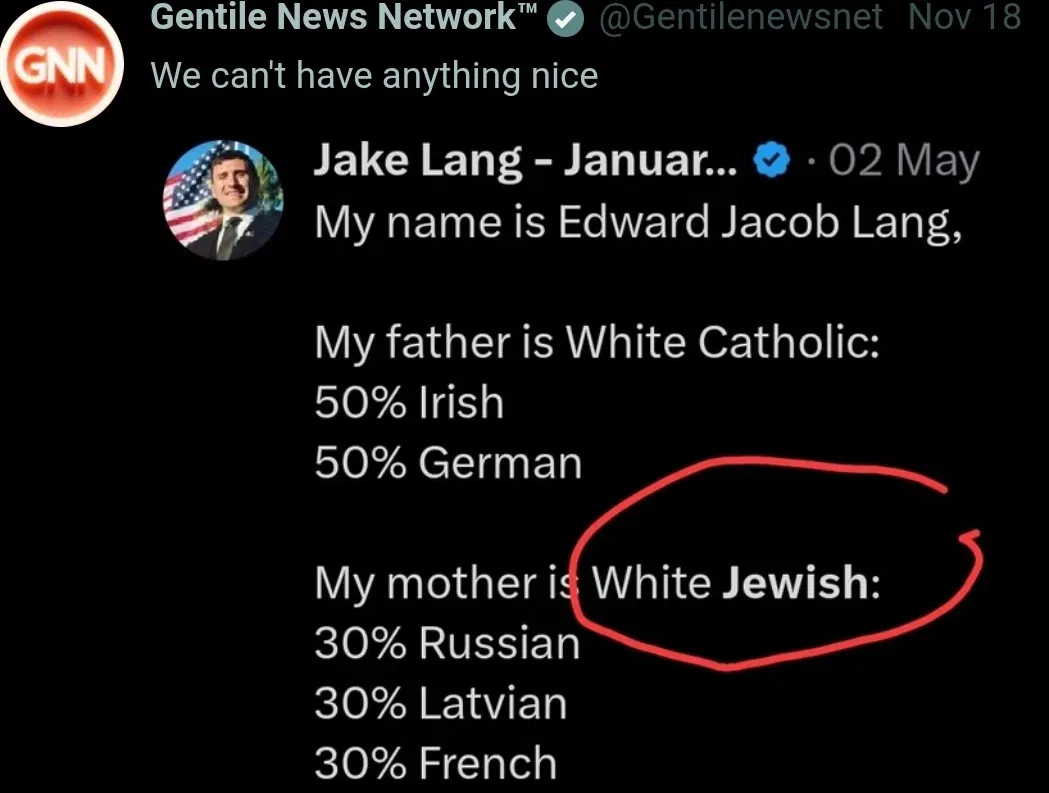
Task: Select the "30% Russian" line
Action: click(x=446, y=642)
